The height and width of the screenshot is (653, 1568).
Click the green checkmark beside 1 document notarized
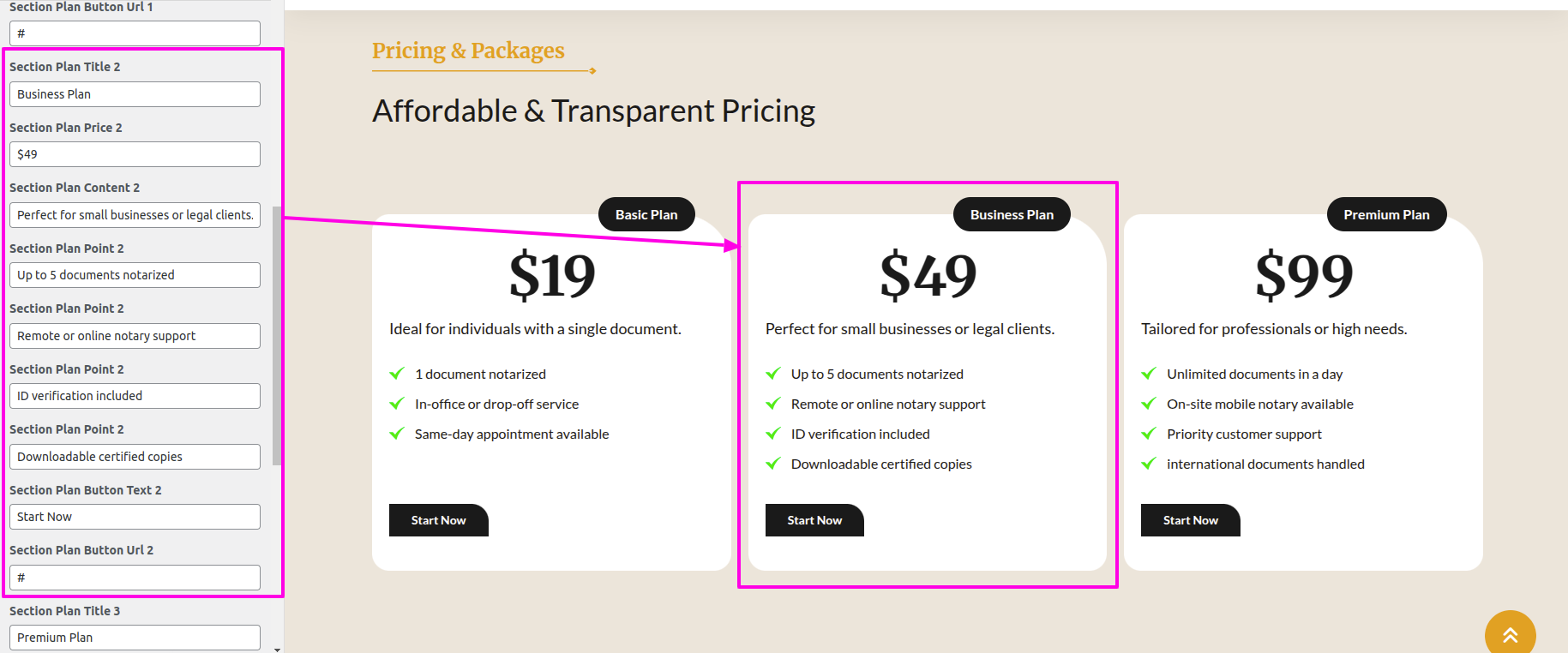tap(397, 374)
